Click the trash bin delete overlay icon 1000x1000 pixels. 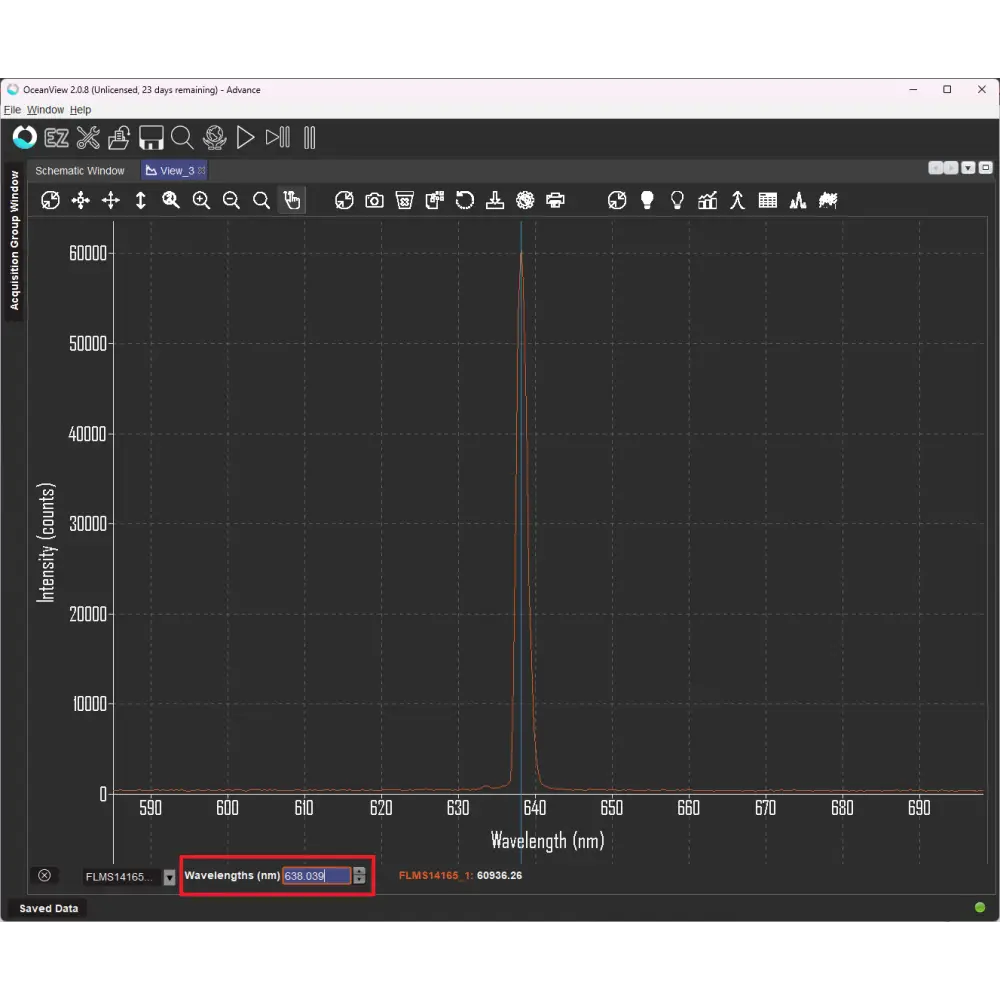click(404, 200)
